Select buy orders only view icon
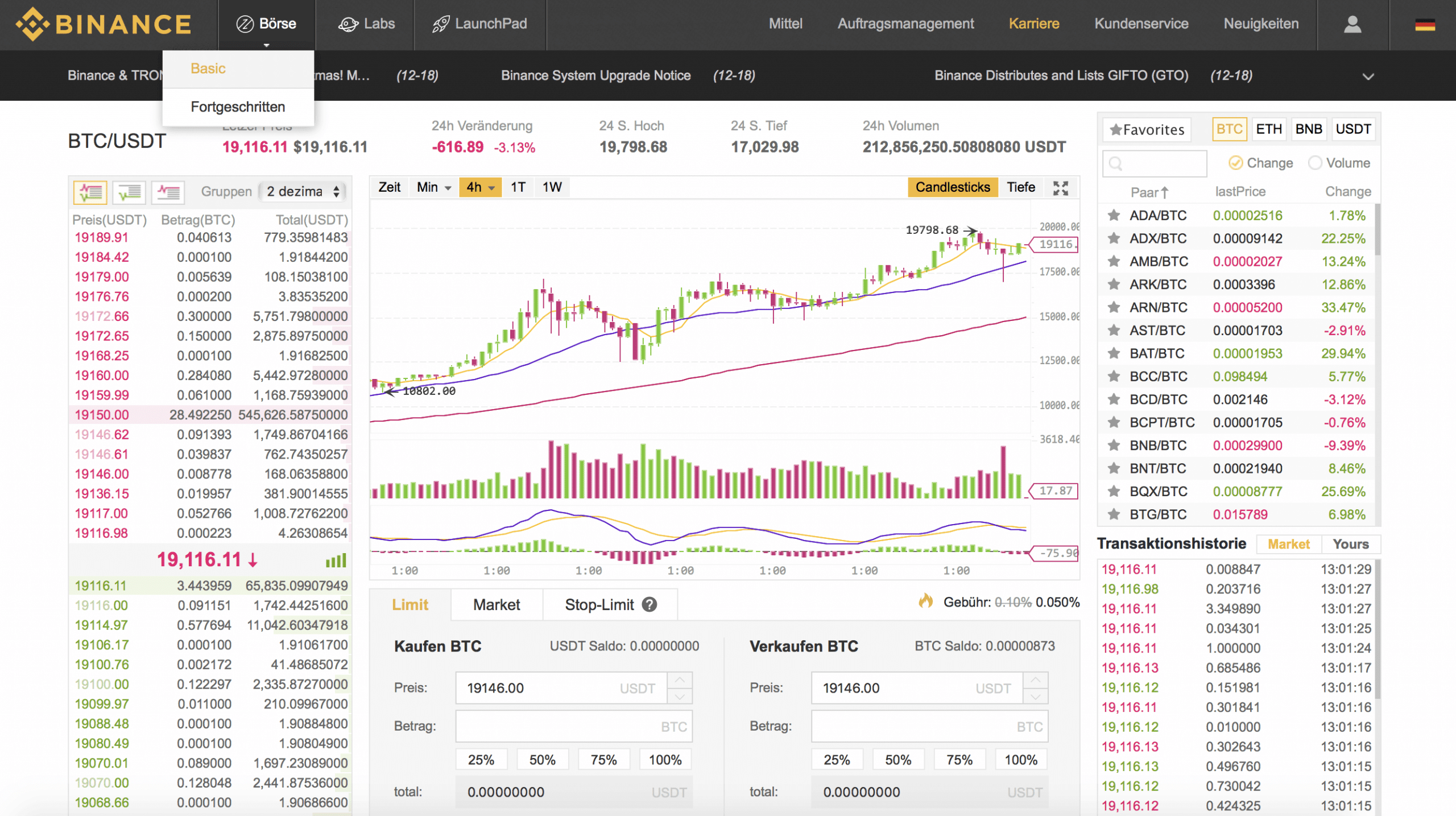Screen dimensions: 1456x816 [x=129, y=192]
